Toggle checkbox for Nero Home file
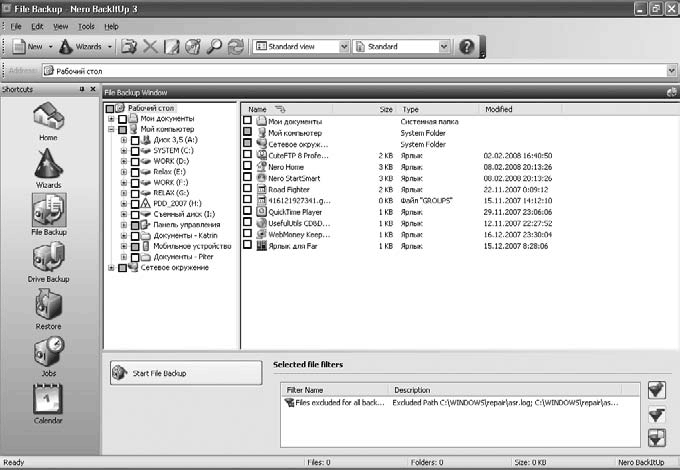 (248, 167)
